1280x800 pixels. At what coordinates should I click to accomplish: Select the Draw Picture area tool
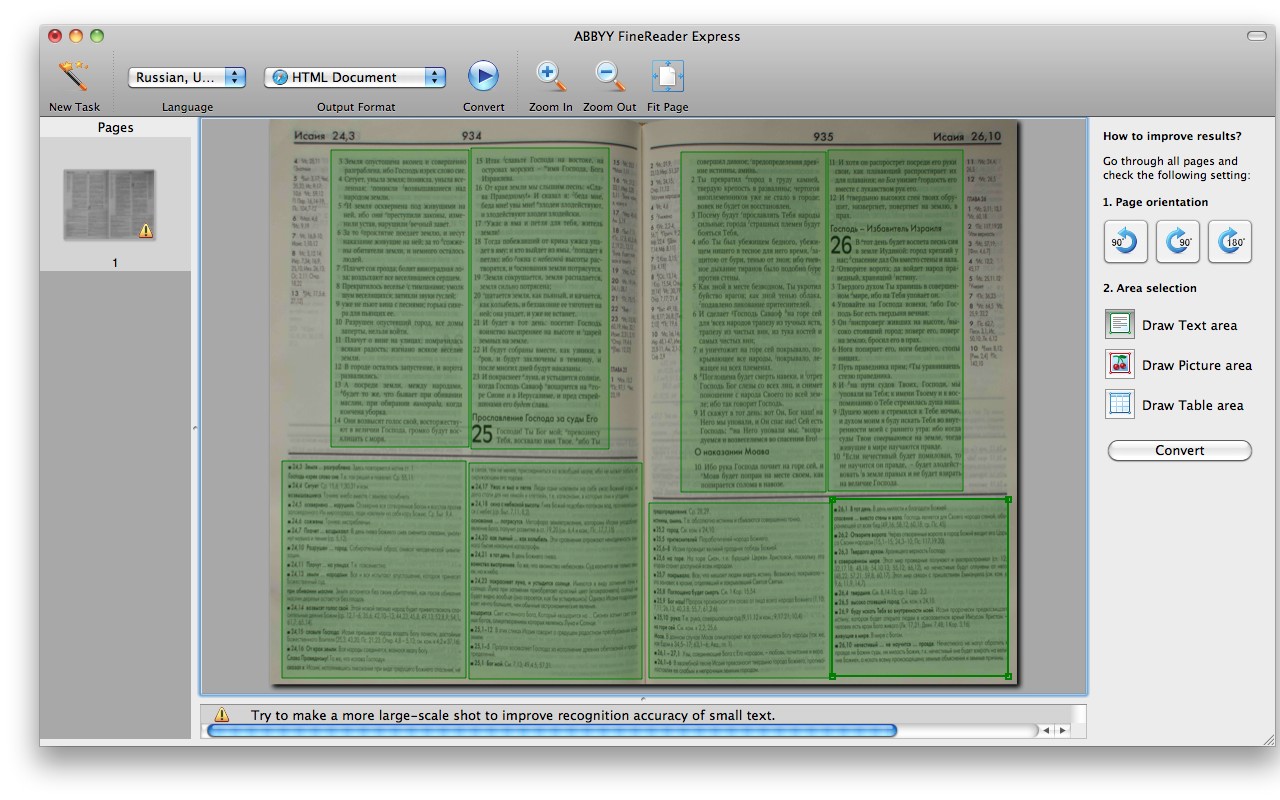pos(1120,365)
